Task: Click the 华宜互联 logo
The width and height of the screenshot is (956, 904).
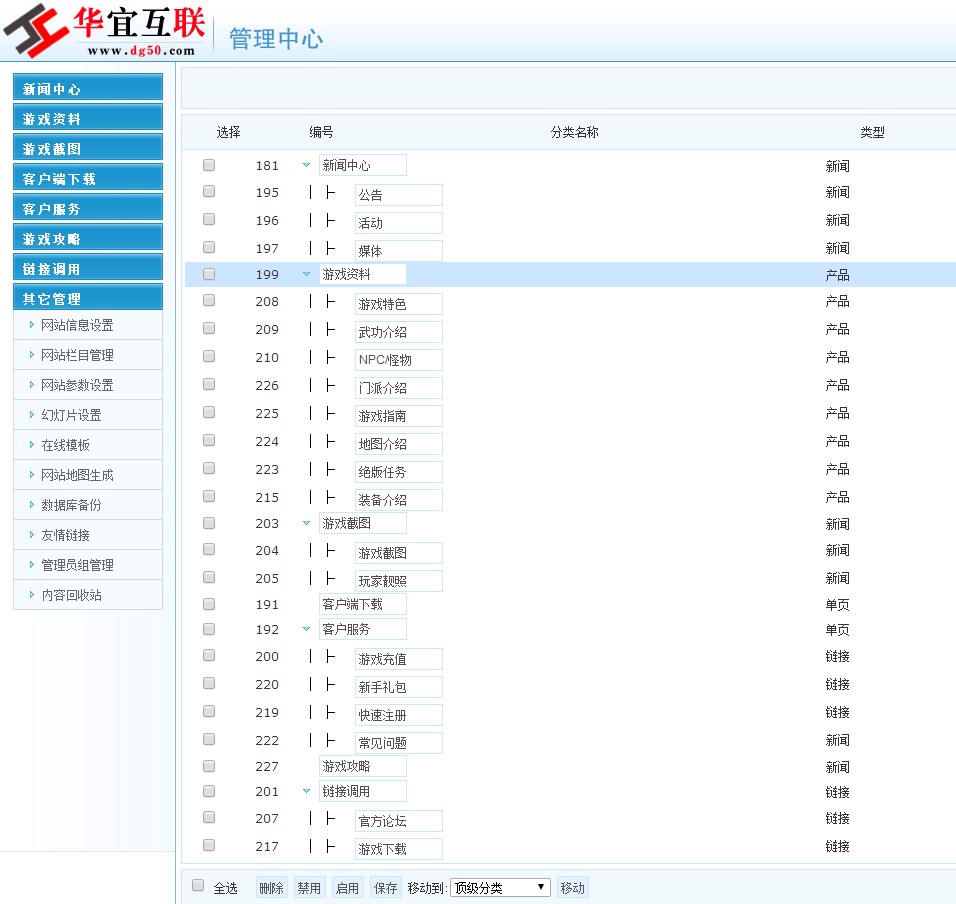Action: coord(104,30)
